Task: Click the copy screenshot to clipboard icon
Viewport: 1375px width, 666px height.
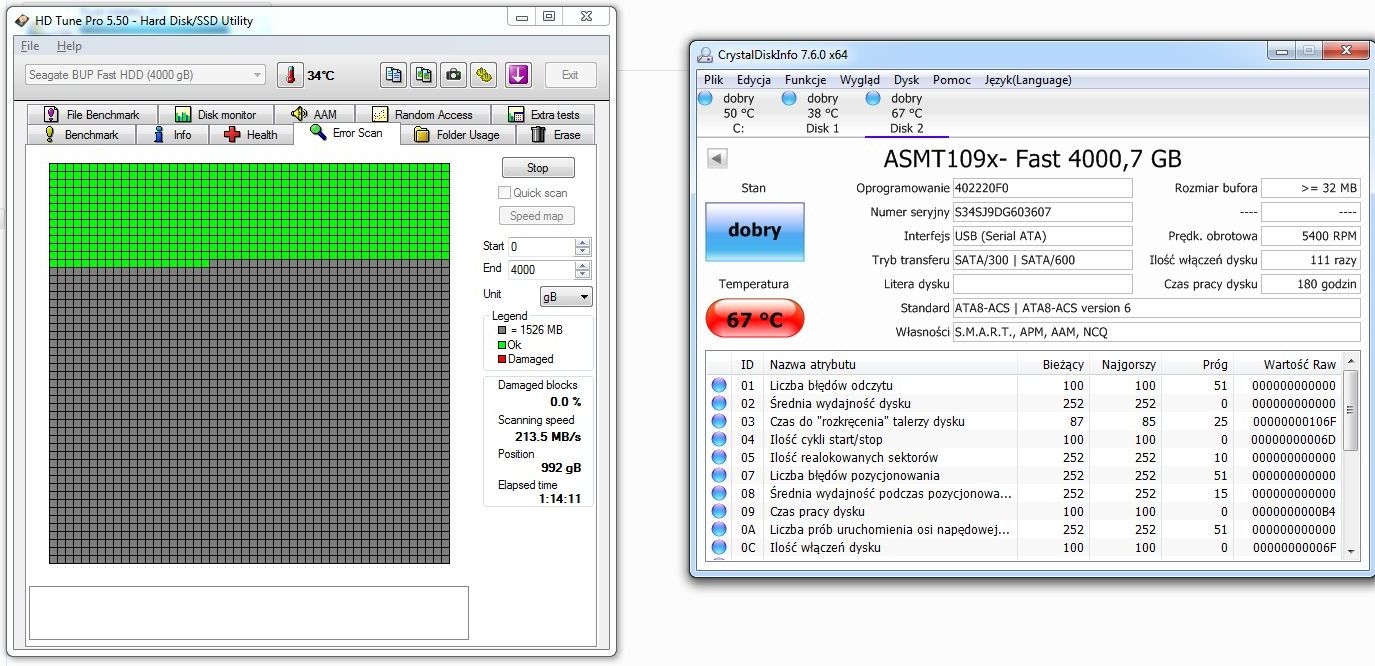Action: tap(424, 75)
